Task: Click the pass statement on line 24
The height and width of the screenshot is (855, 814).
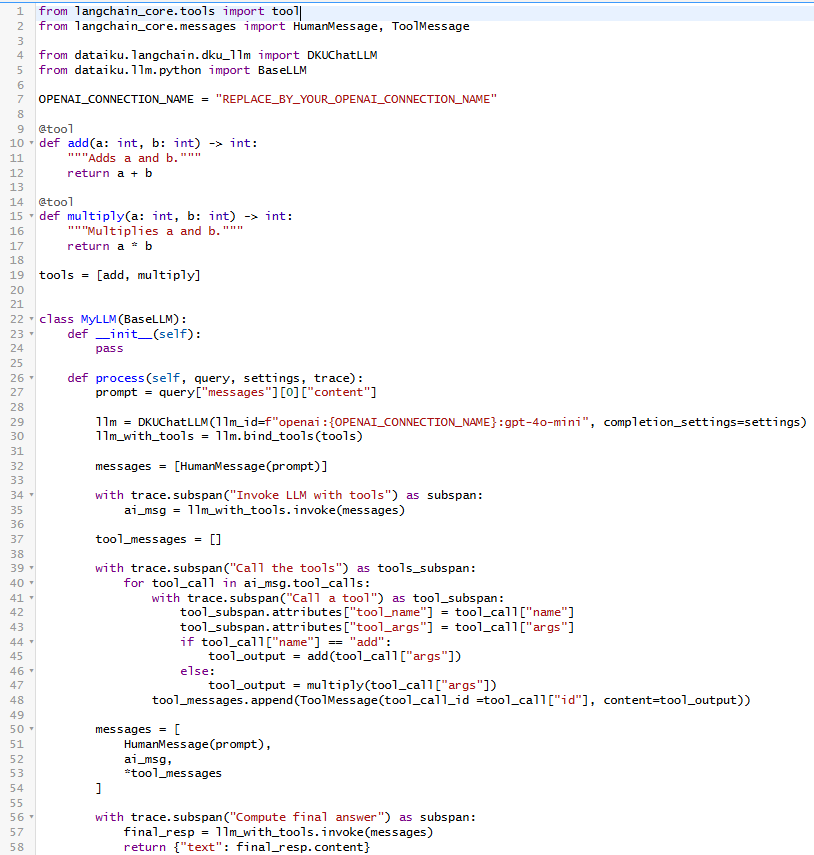Action: click(109, 348)
